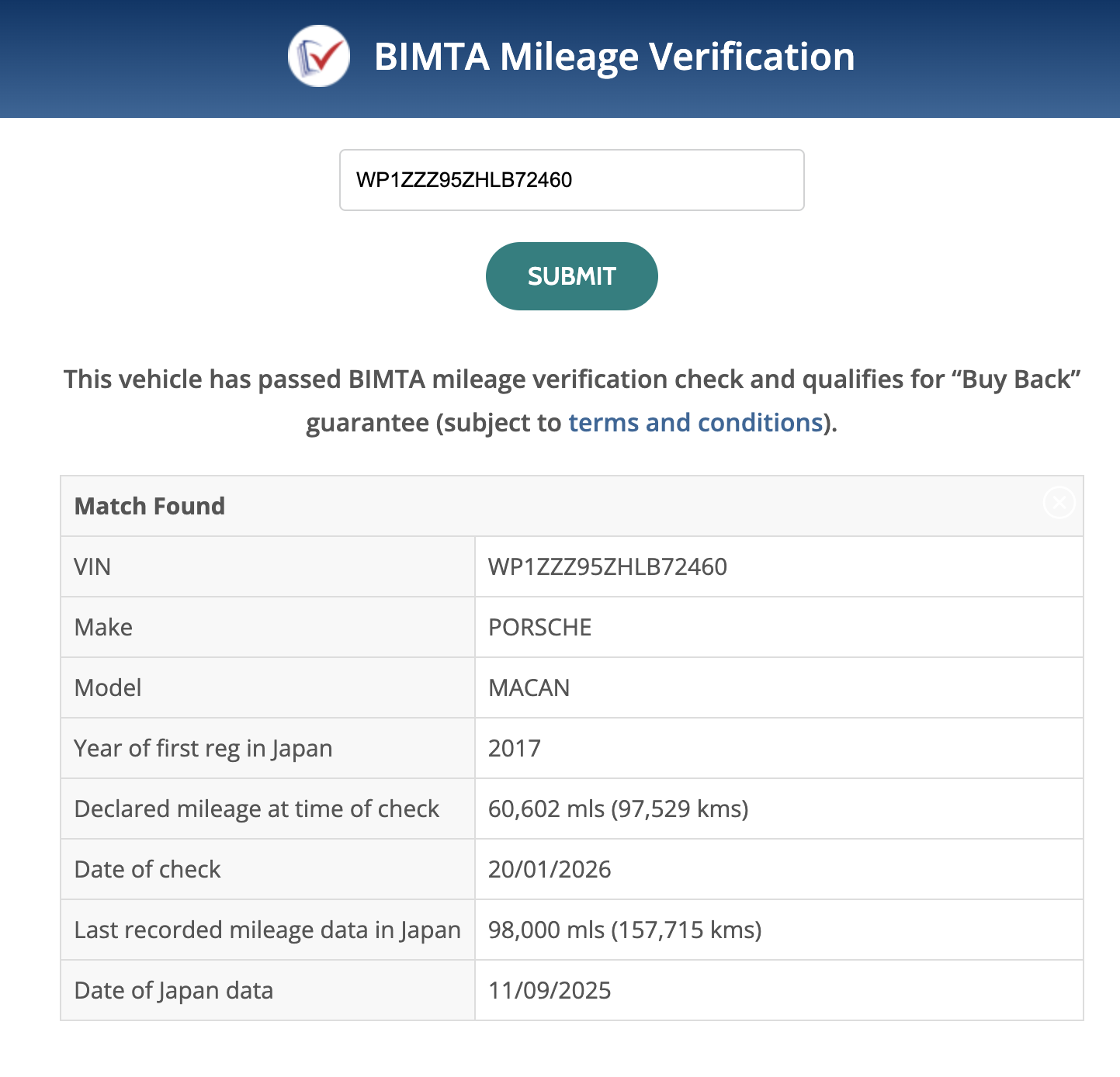Screen dimensions: 1120x1077
Task: Click the Year of first reg in Japan label
Action: 203,748
